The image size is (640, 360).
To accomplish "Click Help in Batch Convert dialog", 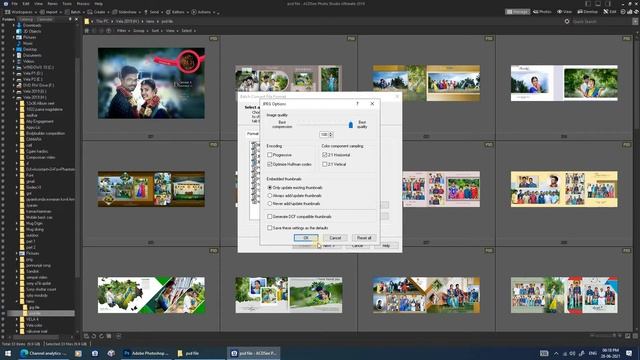I will pyautogui.click(x=386, y=246).
